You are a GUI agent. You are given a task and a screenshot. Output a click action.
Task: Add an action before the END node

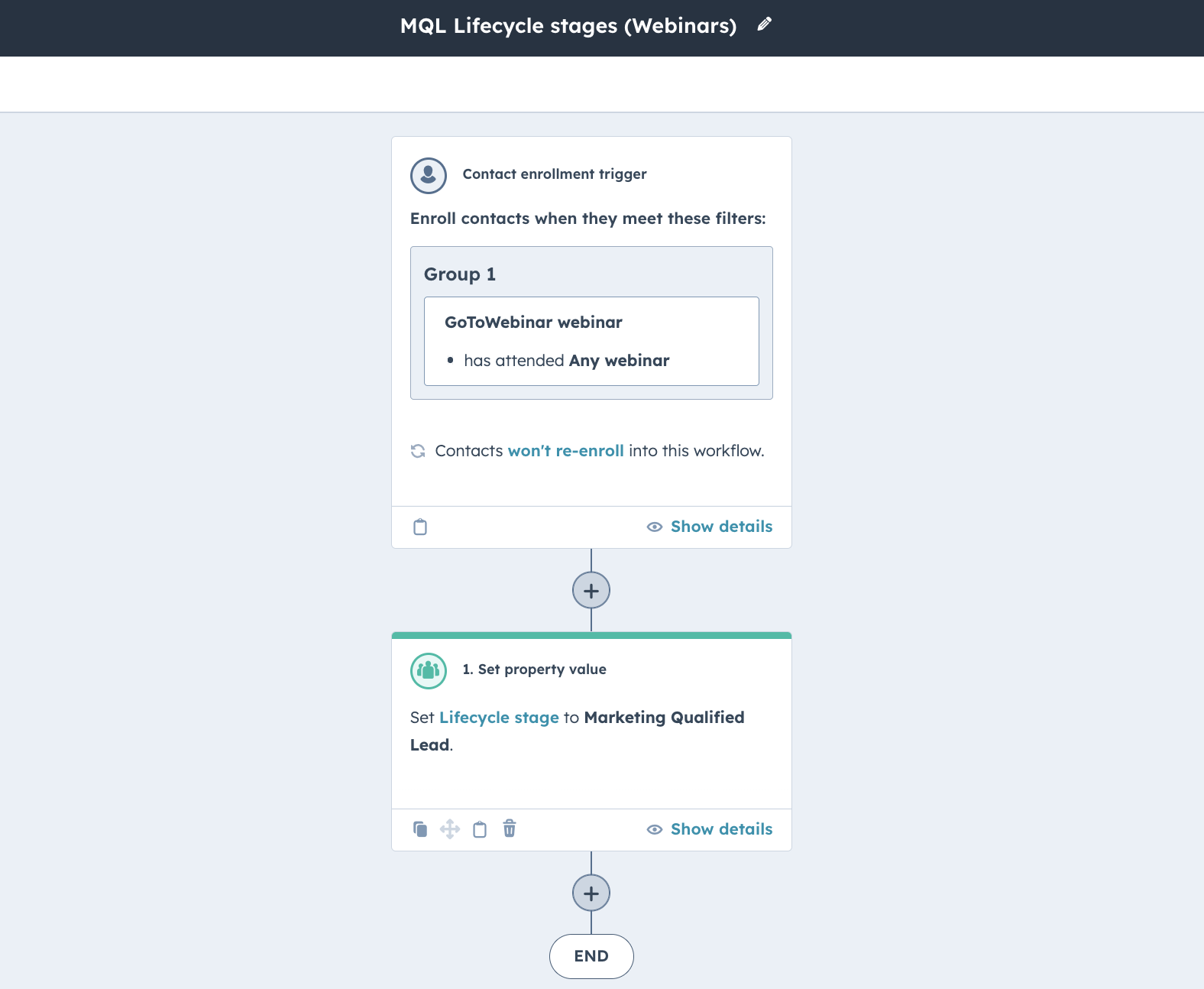tap(591, 893)
